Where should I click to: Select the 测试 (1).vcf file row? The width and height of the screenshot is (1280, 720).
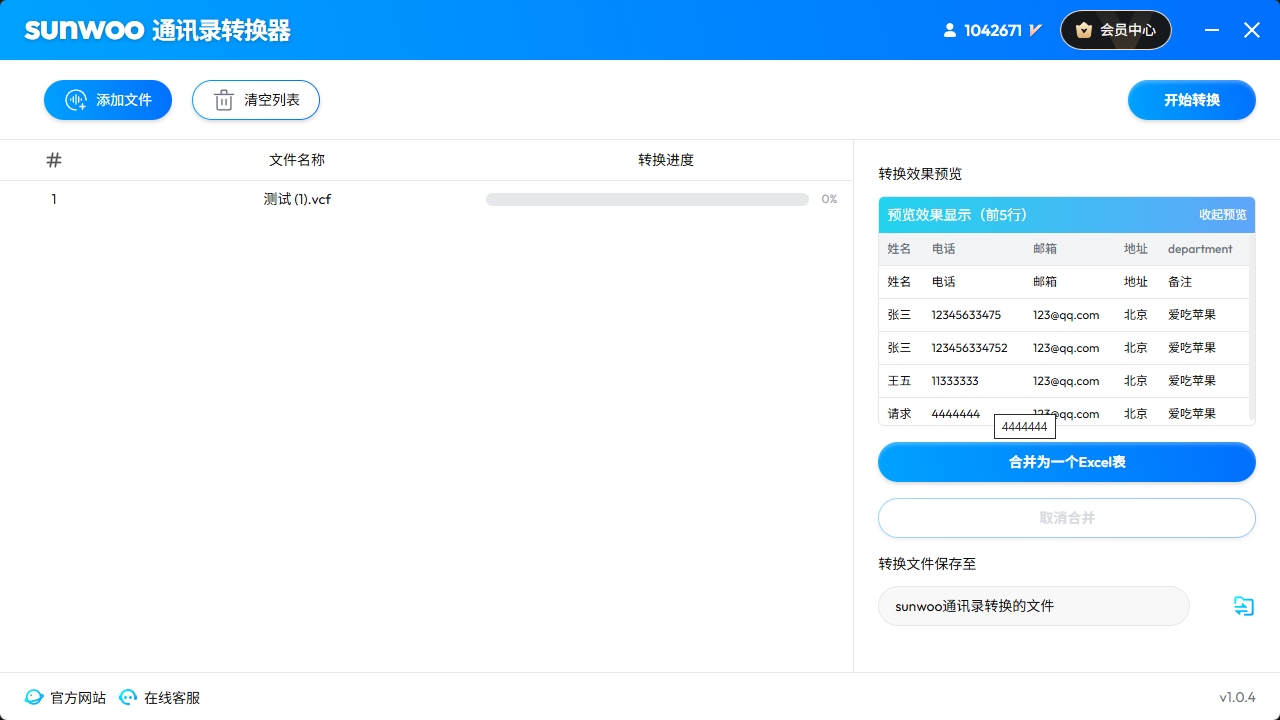[297, 199]
